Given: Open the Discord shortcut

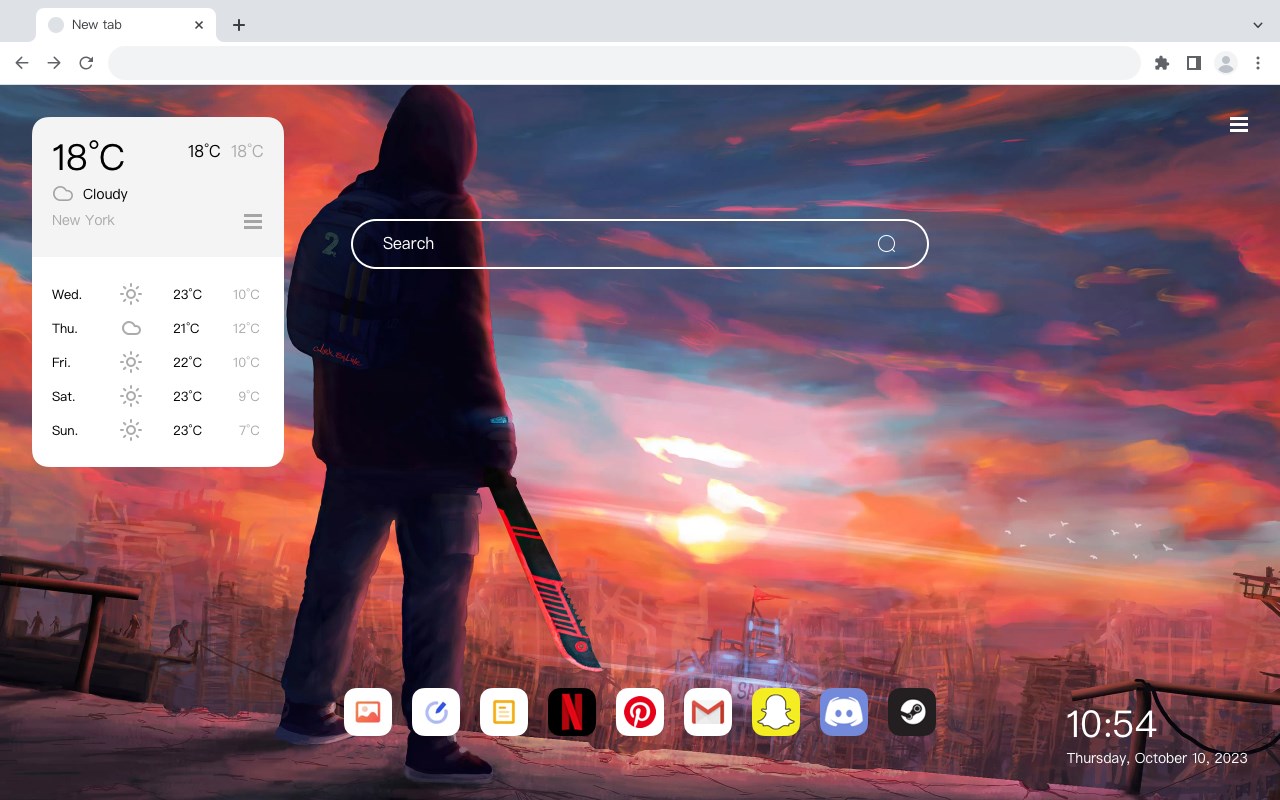Looking at the screenshot, I should point(844,712).
